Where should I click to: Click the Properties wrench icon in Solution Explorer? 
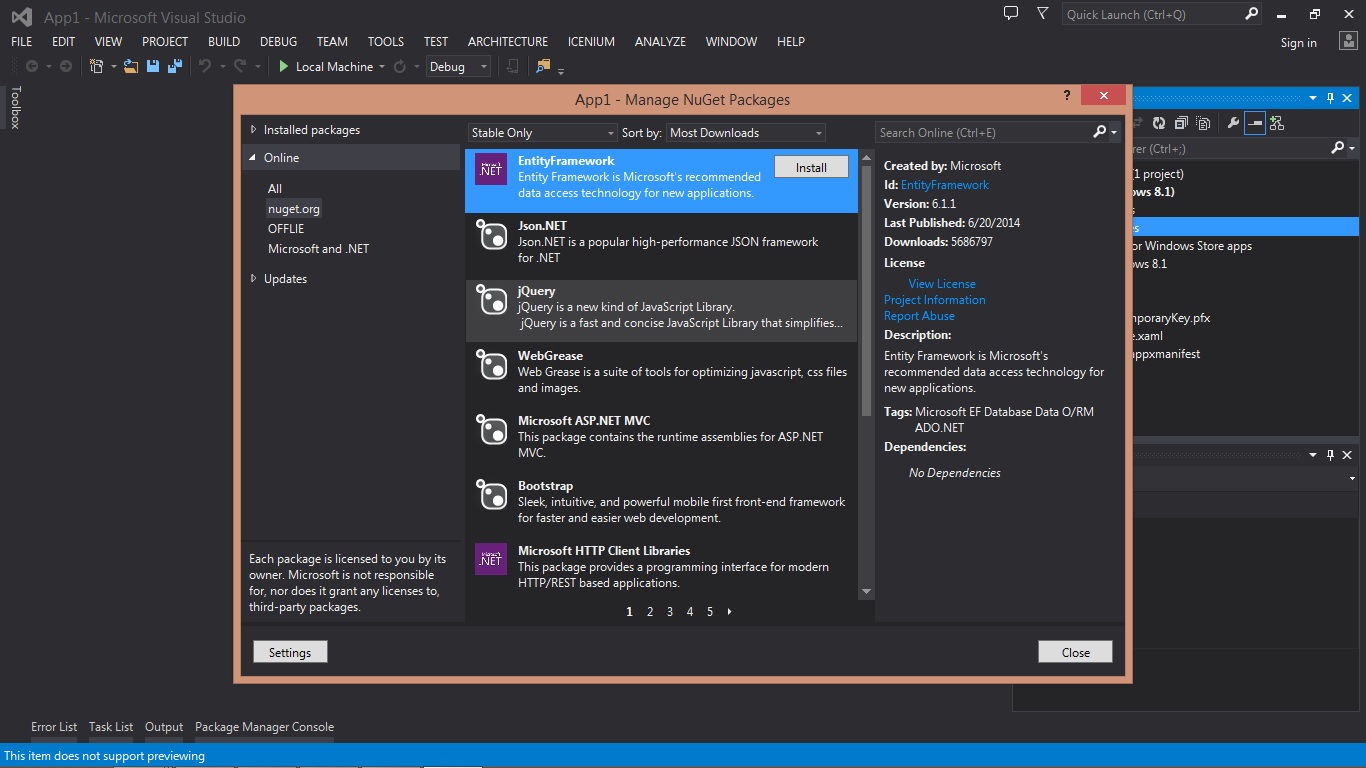pos(1233,123)
